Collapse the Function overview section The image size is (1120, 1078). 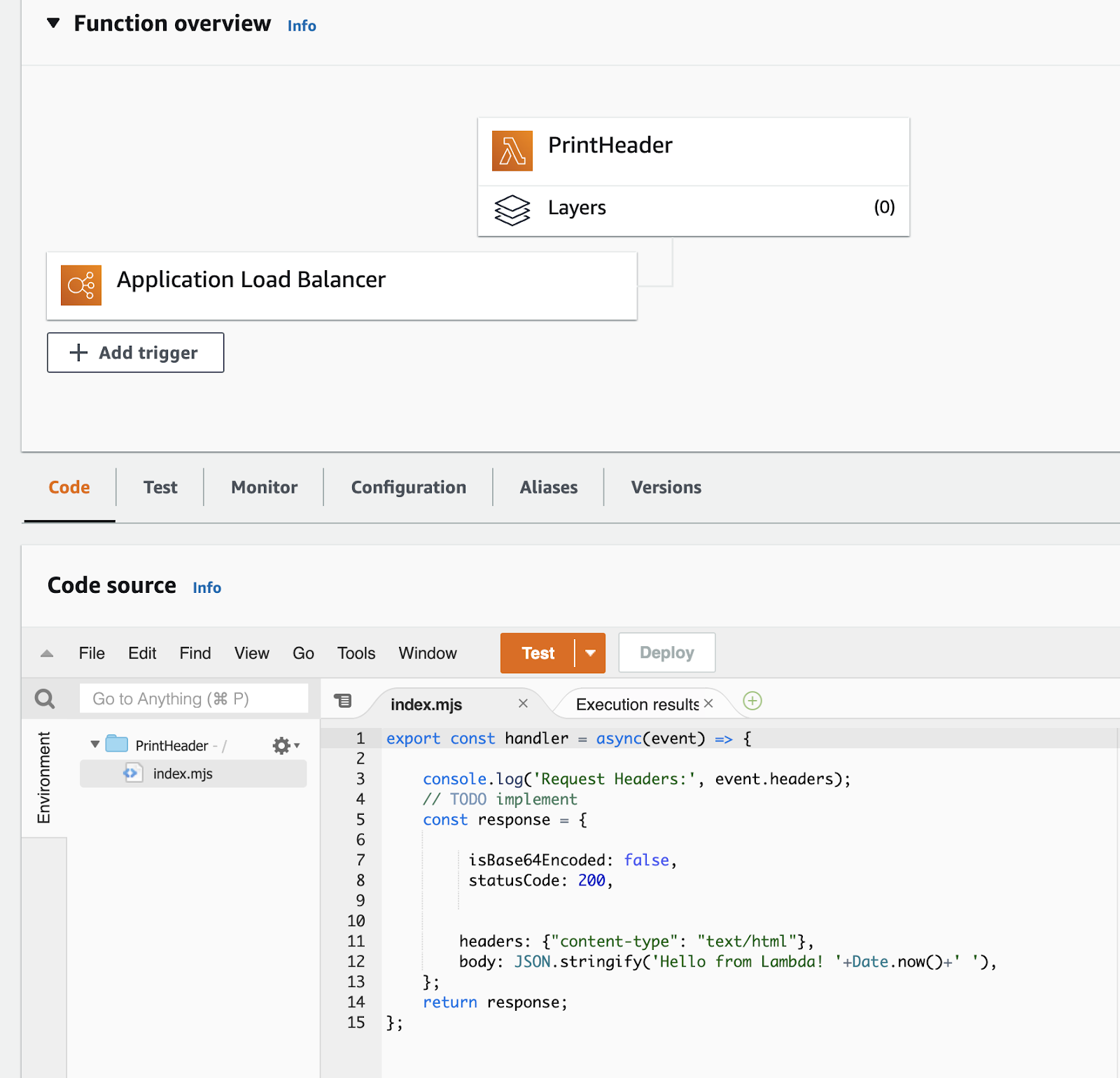pos(53,24)
